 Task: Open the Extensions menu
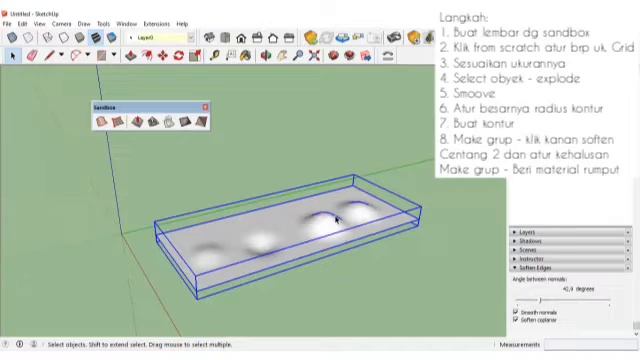click(157, 24)
